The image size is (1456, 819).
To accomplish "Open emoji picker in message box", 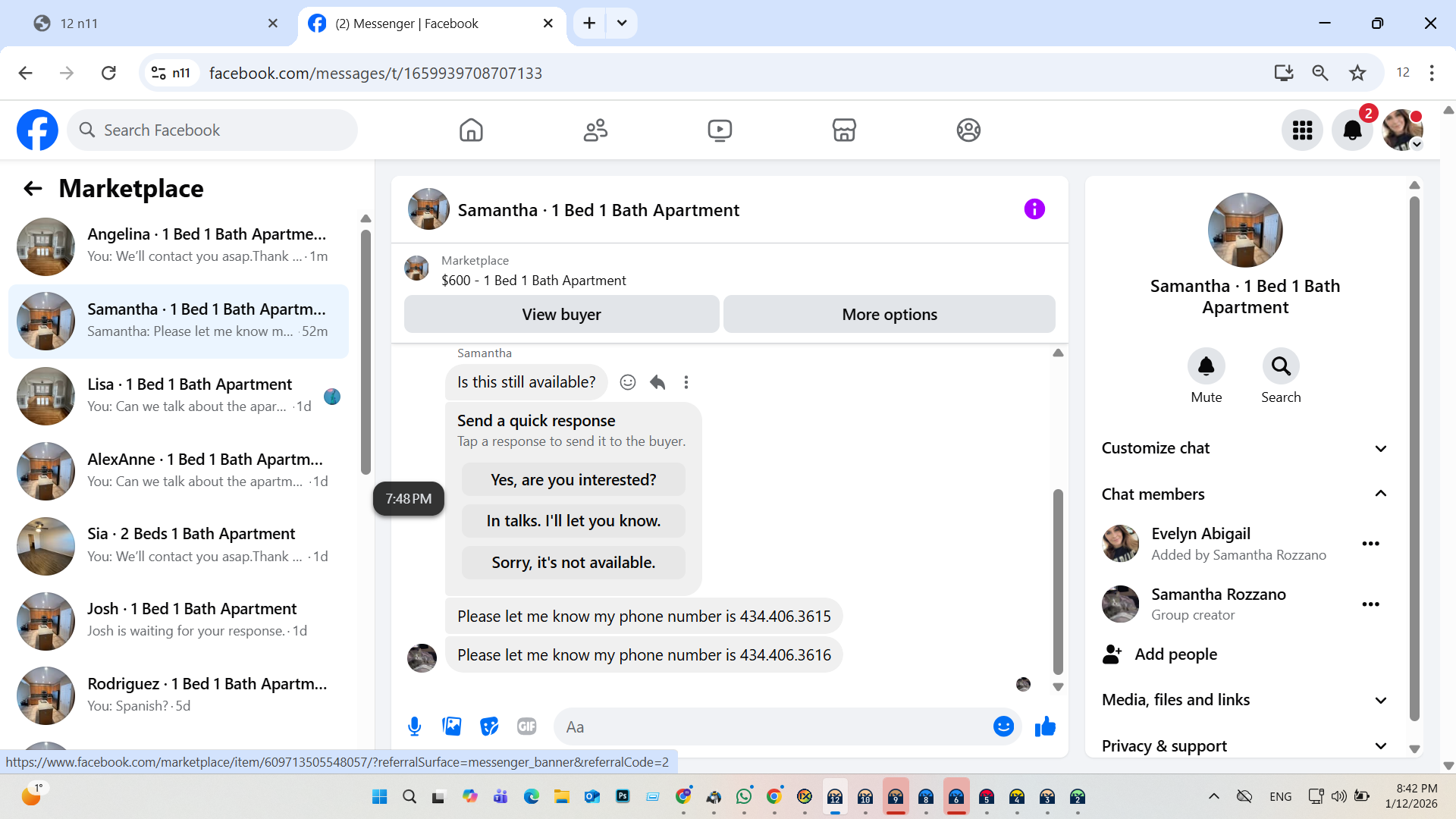I will tap(1003, 726).
